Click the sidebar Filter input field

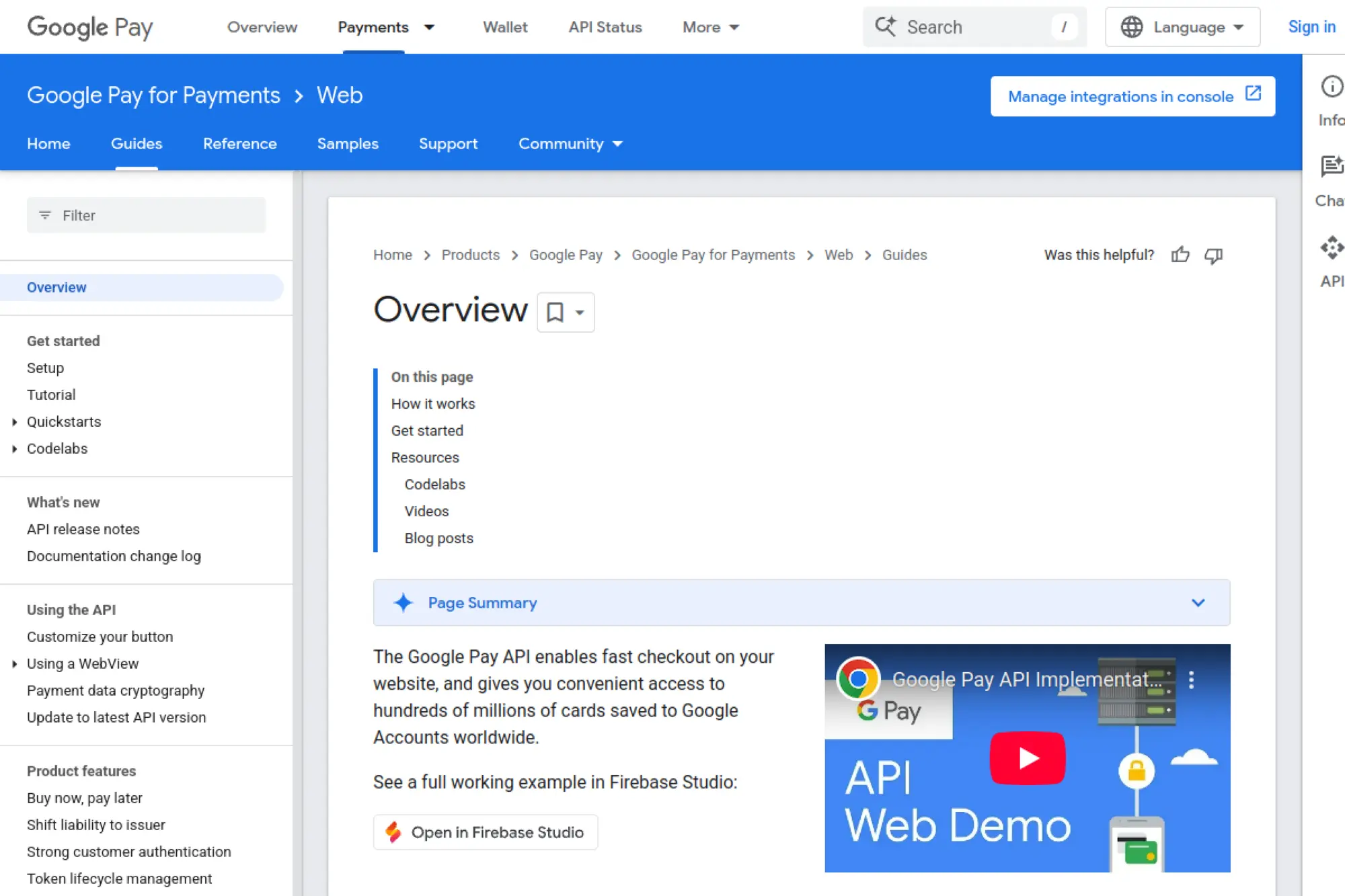(147, 215)
